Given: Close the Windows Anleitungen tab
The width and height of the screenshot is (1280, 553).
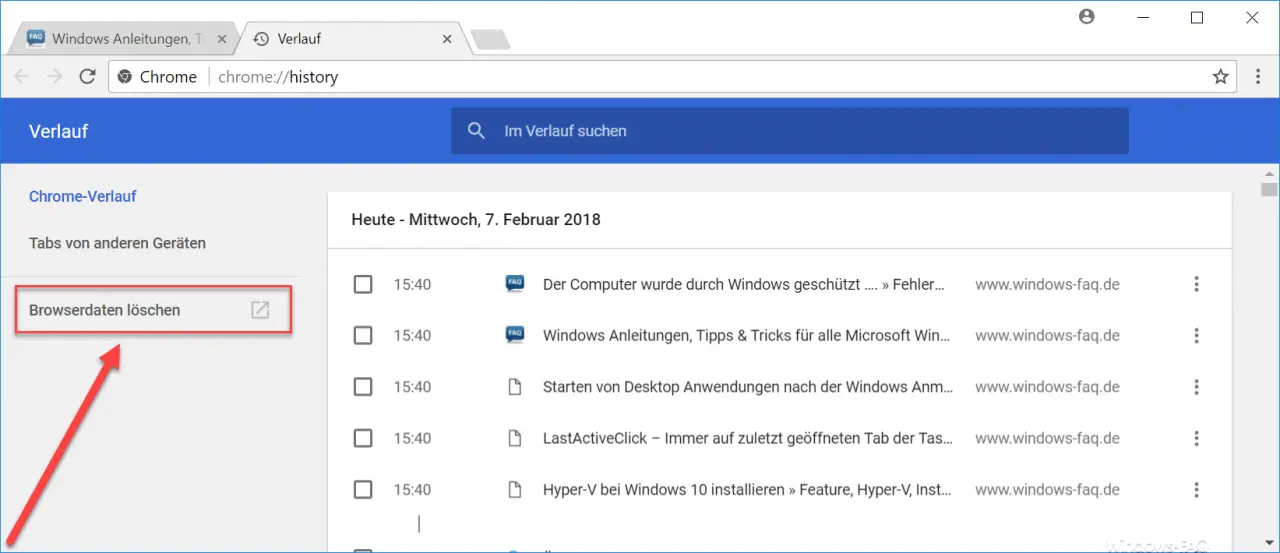Looking at the screenshot, I should (221, 39).
